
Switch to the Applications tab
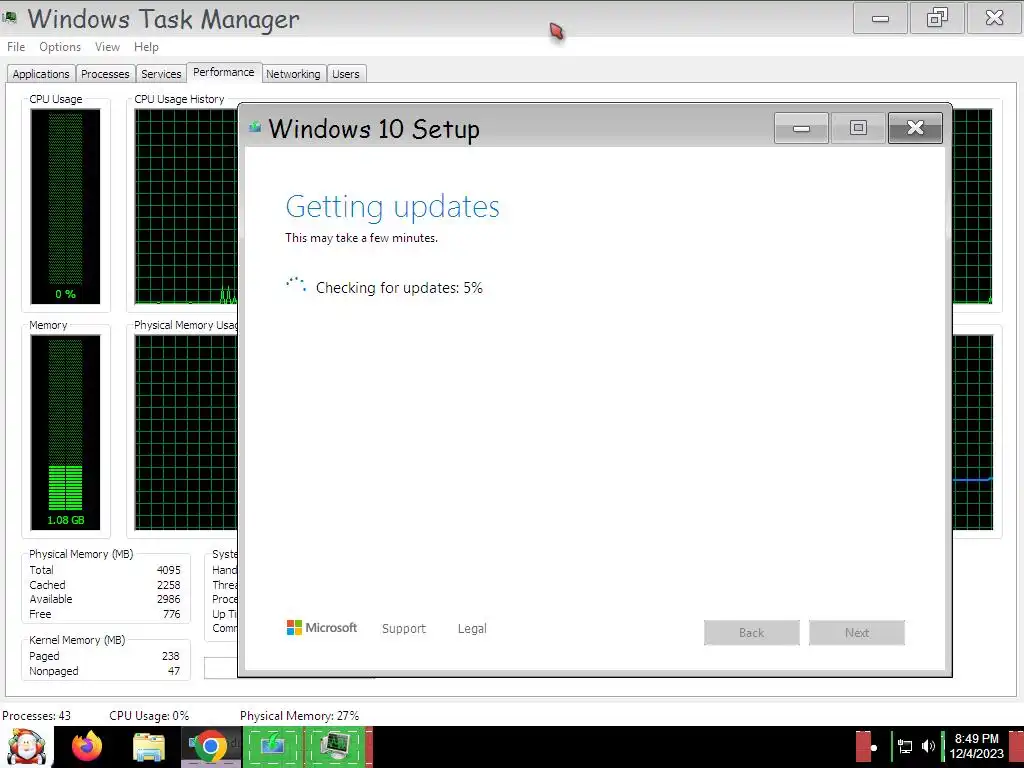tap(40, 74)
